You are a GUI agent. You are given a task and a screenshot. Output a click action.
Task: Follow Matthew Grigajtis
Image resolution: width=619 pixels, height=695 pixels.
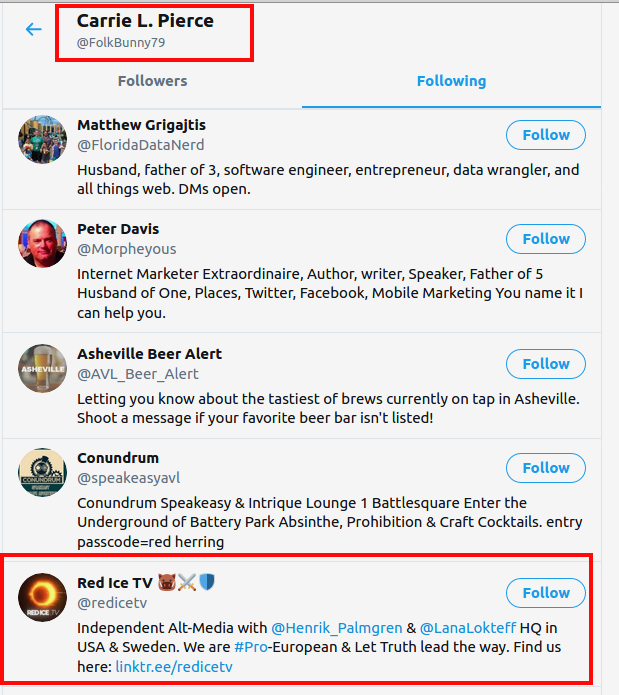545,135
